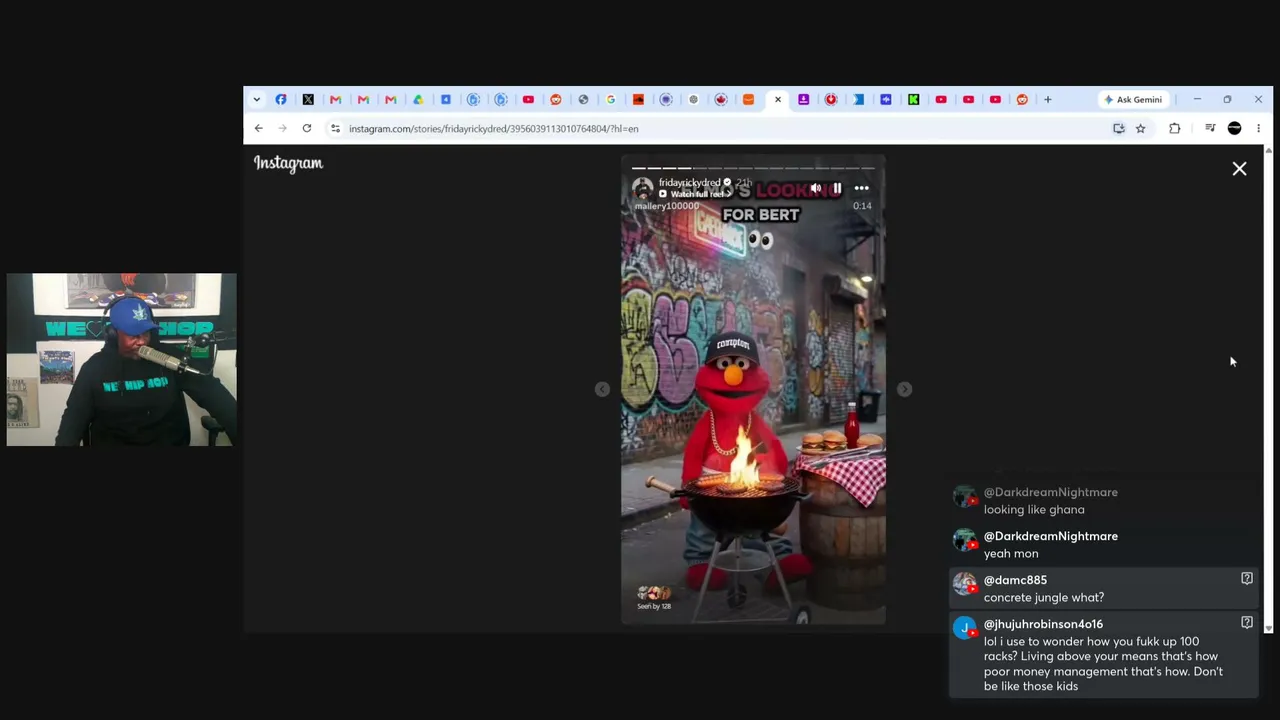
Task: Open the icon beside the @damc885 chat message
Action: (1247, 579)
